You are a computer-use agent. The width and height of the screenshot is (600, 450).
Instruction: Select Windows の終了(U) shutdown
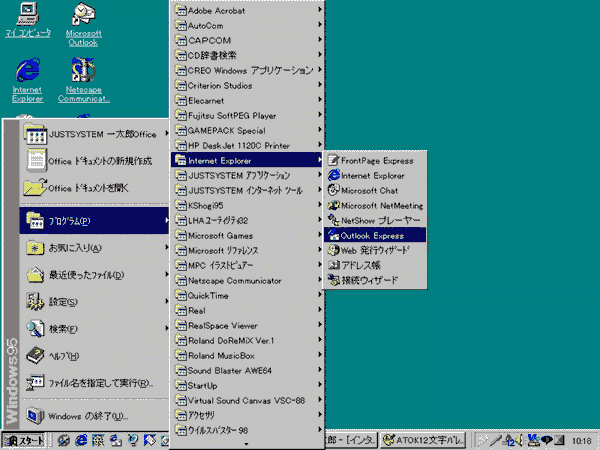94,416
